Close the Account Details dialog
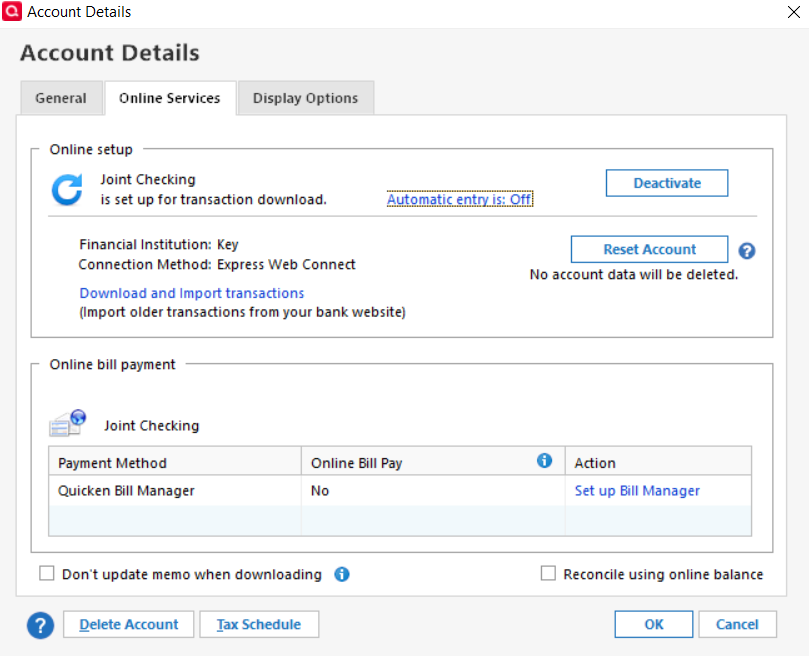 coord(794,12)
